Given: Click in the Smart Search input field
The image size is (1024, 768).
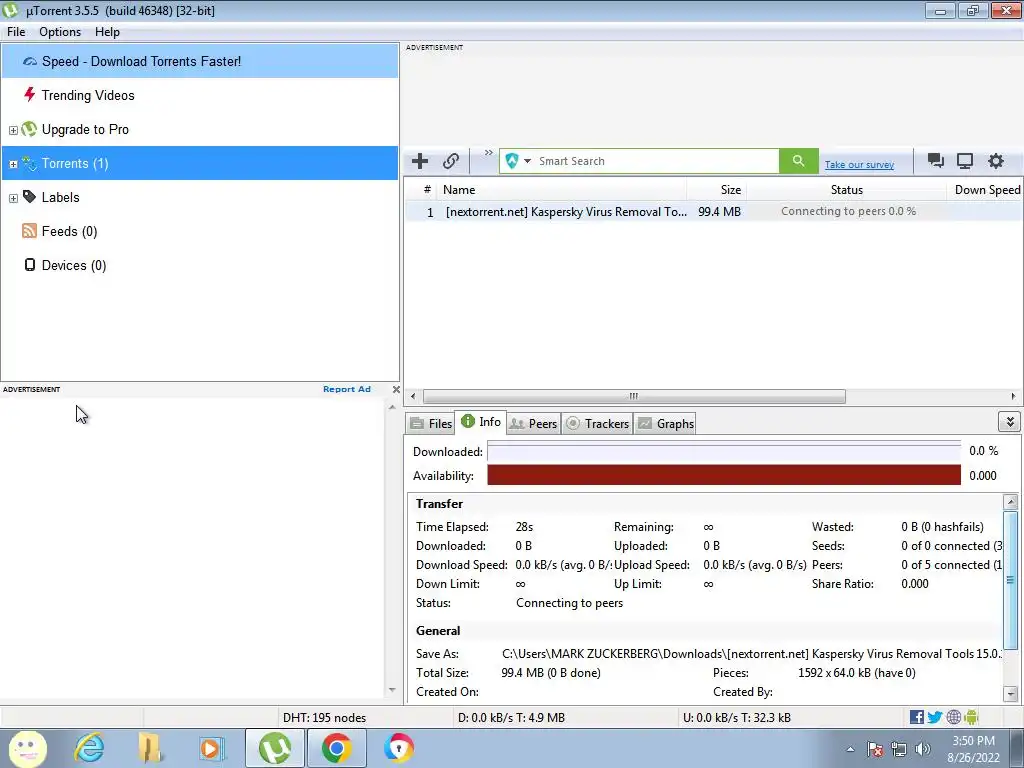Looking at the screenshot, I should click(x=656, y=161).
